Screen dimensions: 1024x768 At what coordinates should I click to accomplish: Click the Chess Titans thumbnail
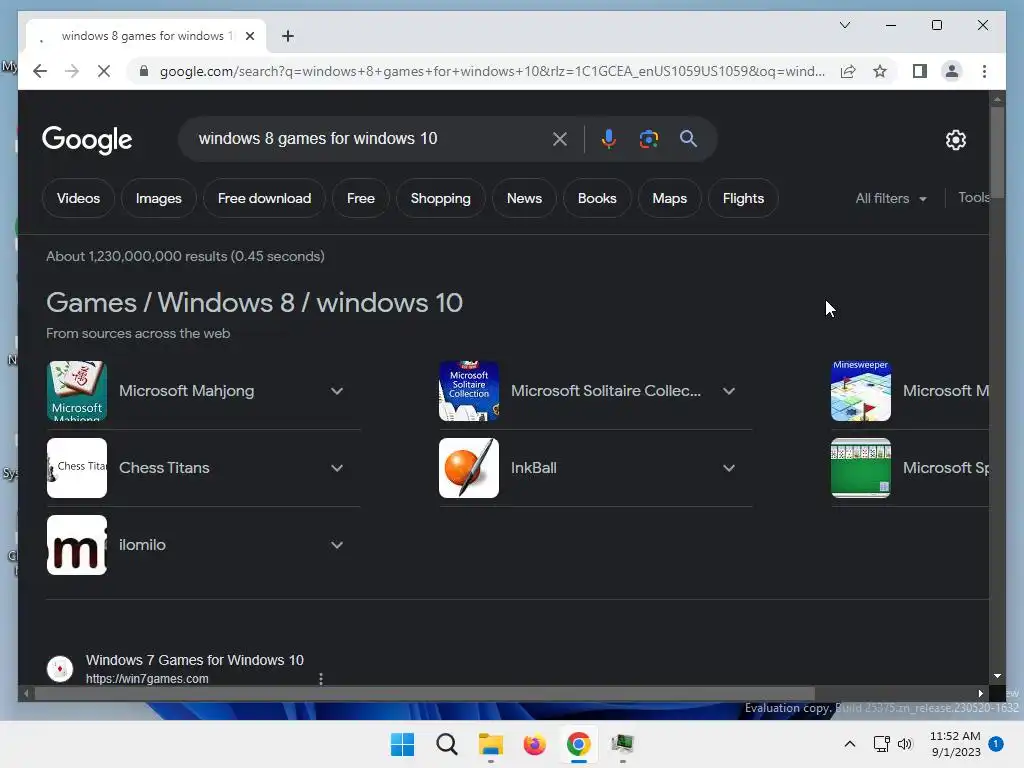pos(77,468)
